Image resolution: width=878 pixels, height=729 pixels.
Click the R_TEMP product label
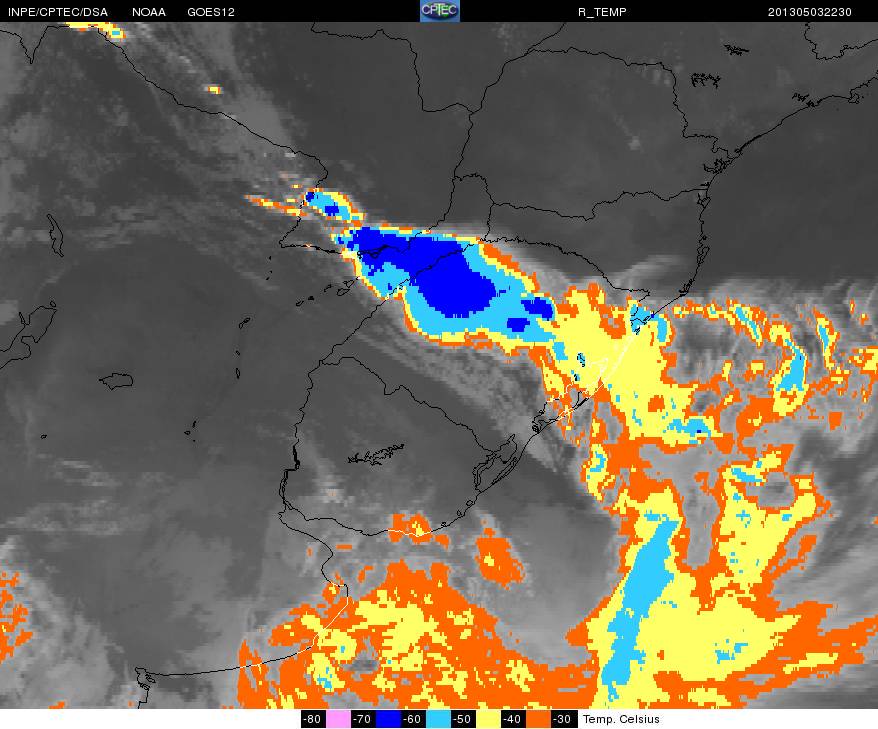click(x=602, y=12)
